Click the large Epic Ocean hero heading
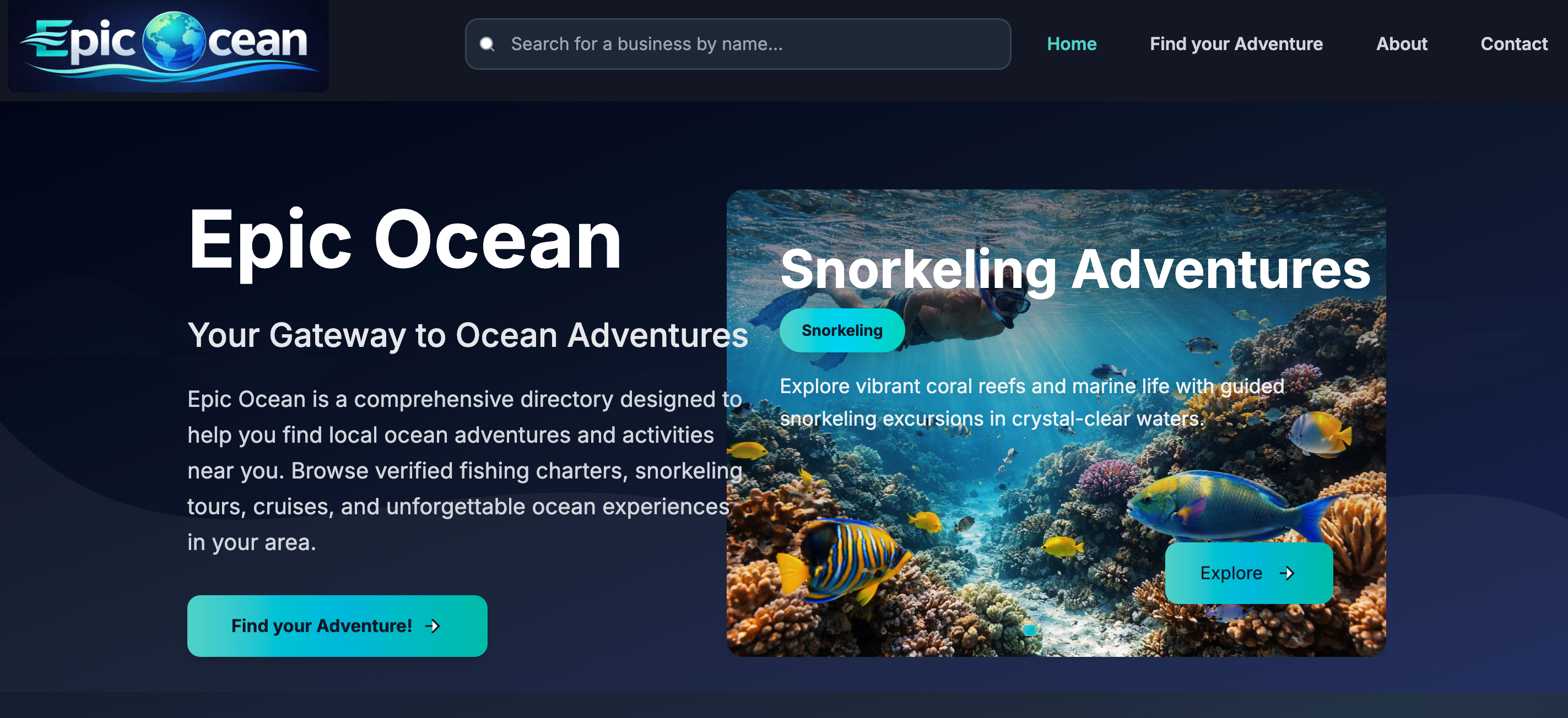Viewport: 1568px width, 718px height. point(405,241)
